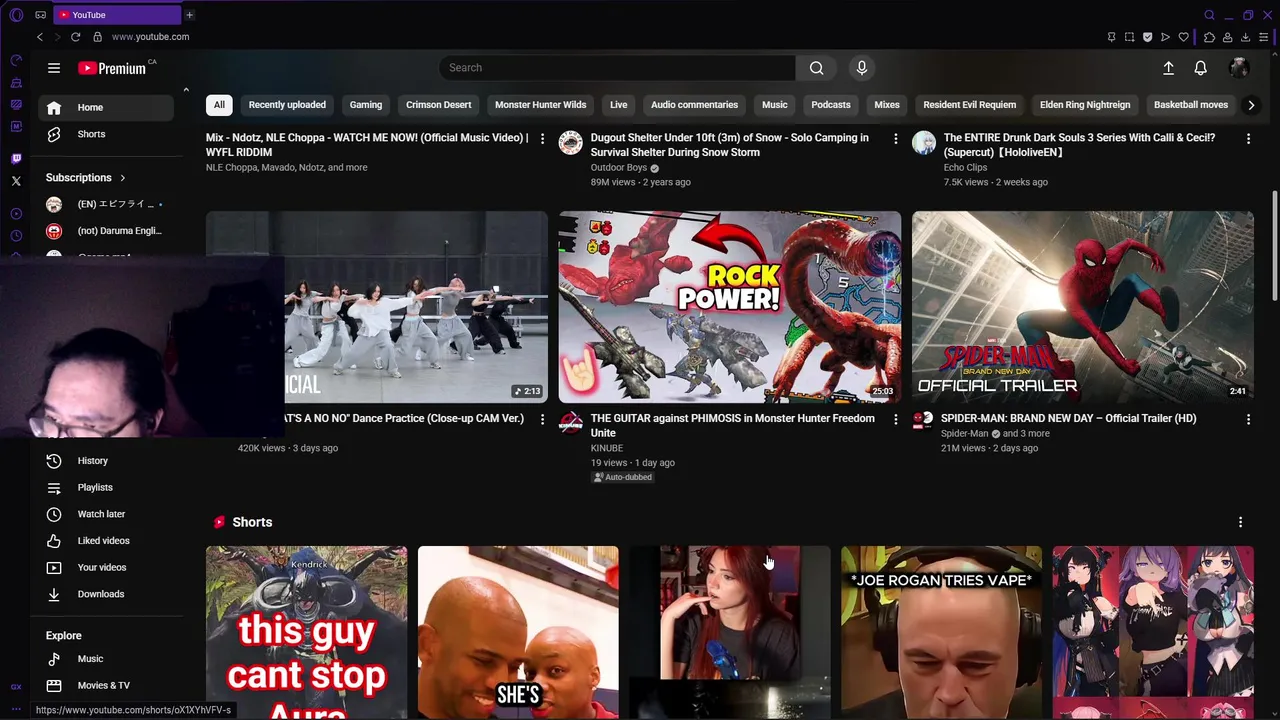Click the heart bookmark icon
Viewport: 1280px width, 720px height.
[1183, 37]
